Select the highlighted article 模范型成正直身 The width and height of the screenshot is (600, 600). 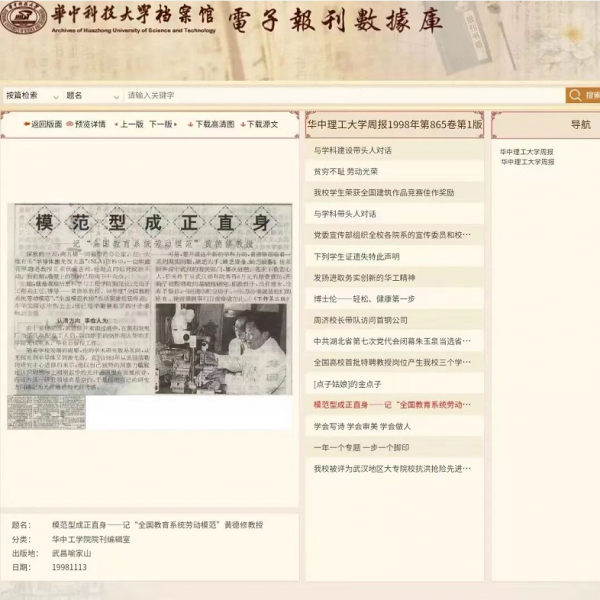click(392, 405)
